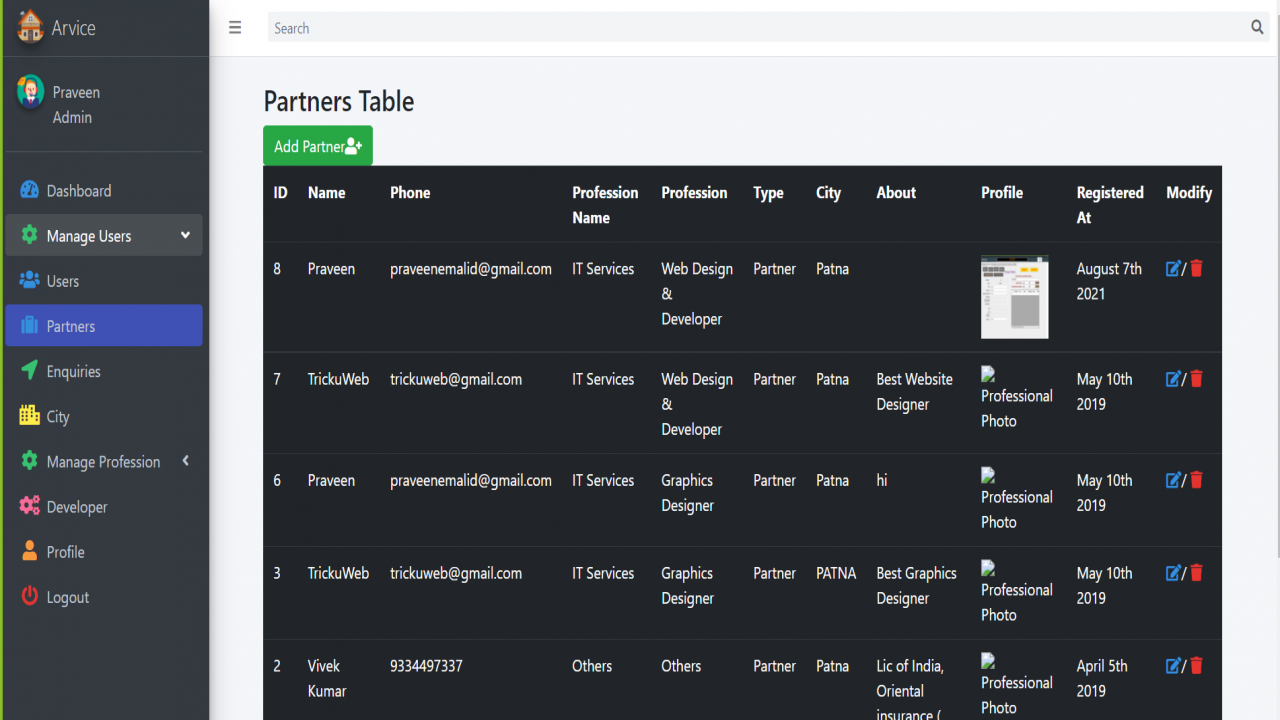The height and width of the screenshot is (720, 1280).
Task: Click the Profession Name column header
Action: pyautogui.click(x=605, y=205)
